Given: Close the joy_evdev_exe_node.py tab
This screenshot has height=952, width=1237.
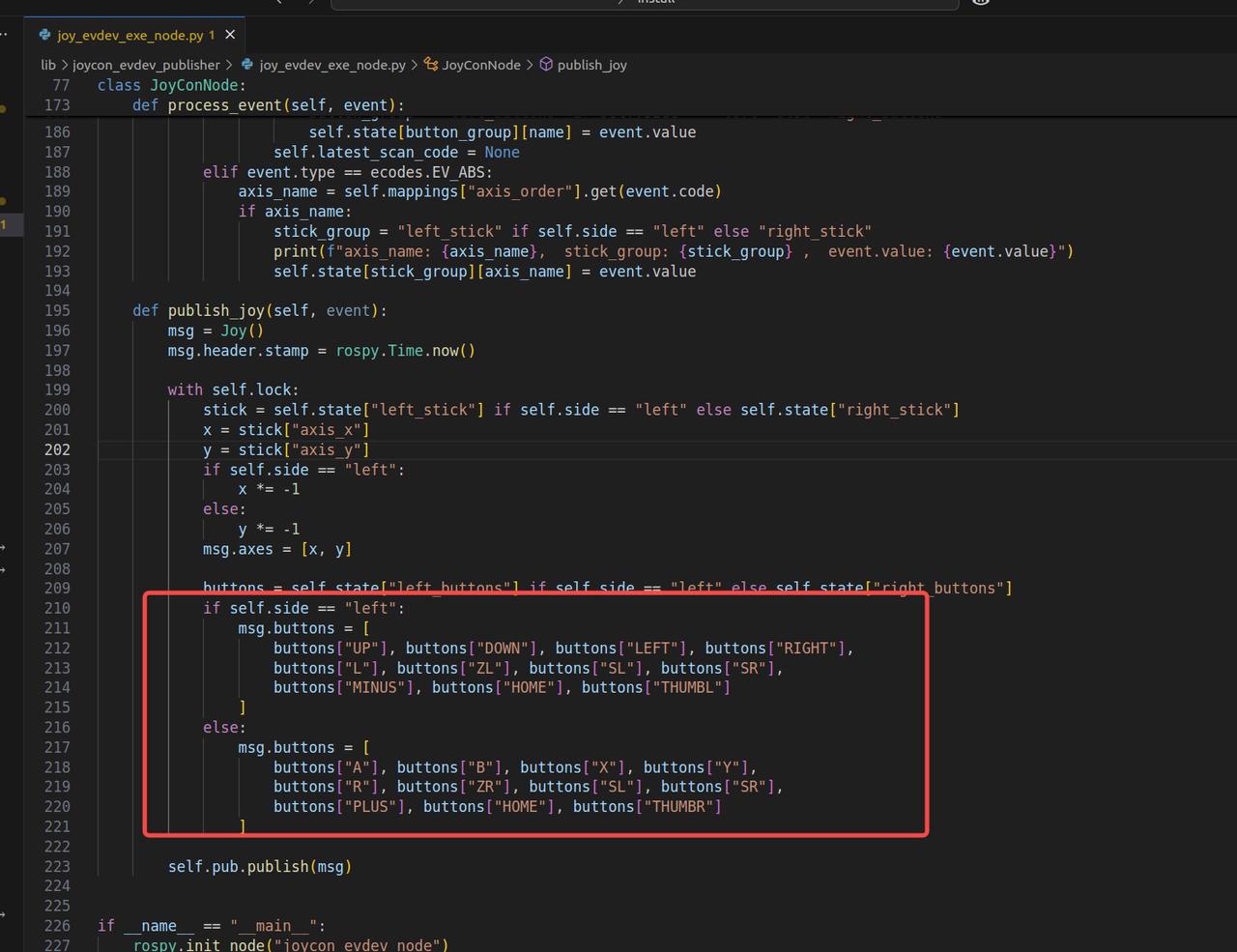Looking at the screenshot, I should pyautogui.click(x=230, y=35).
